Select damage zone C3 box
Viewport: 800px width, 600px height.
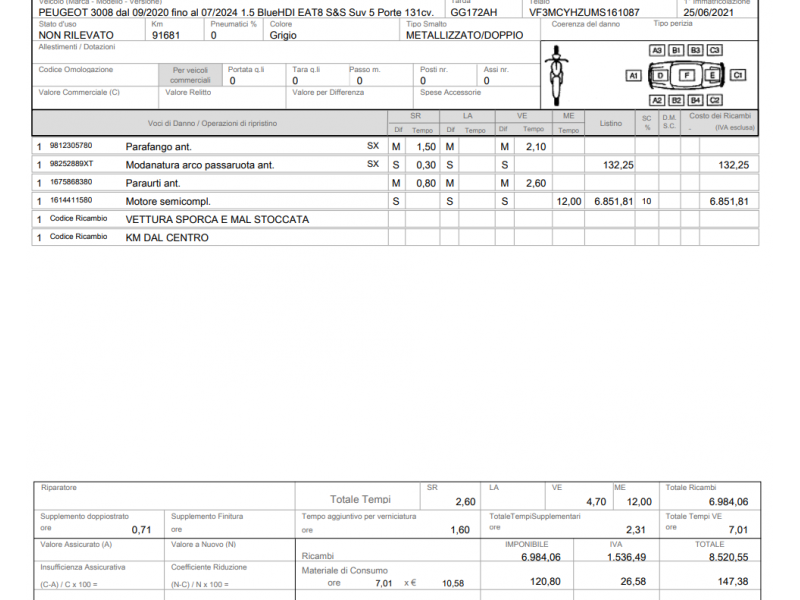click(714, 50)
